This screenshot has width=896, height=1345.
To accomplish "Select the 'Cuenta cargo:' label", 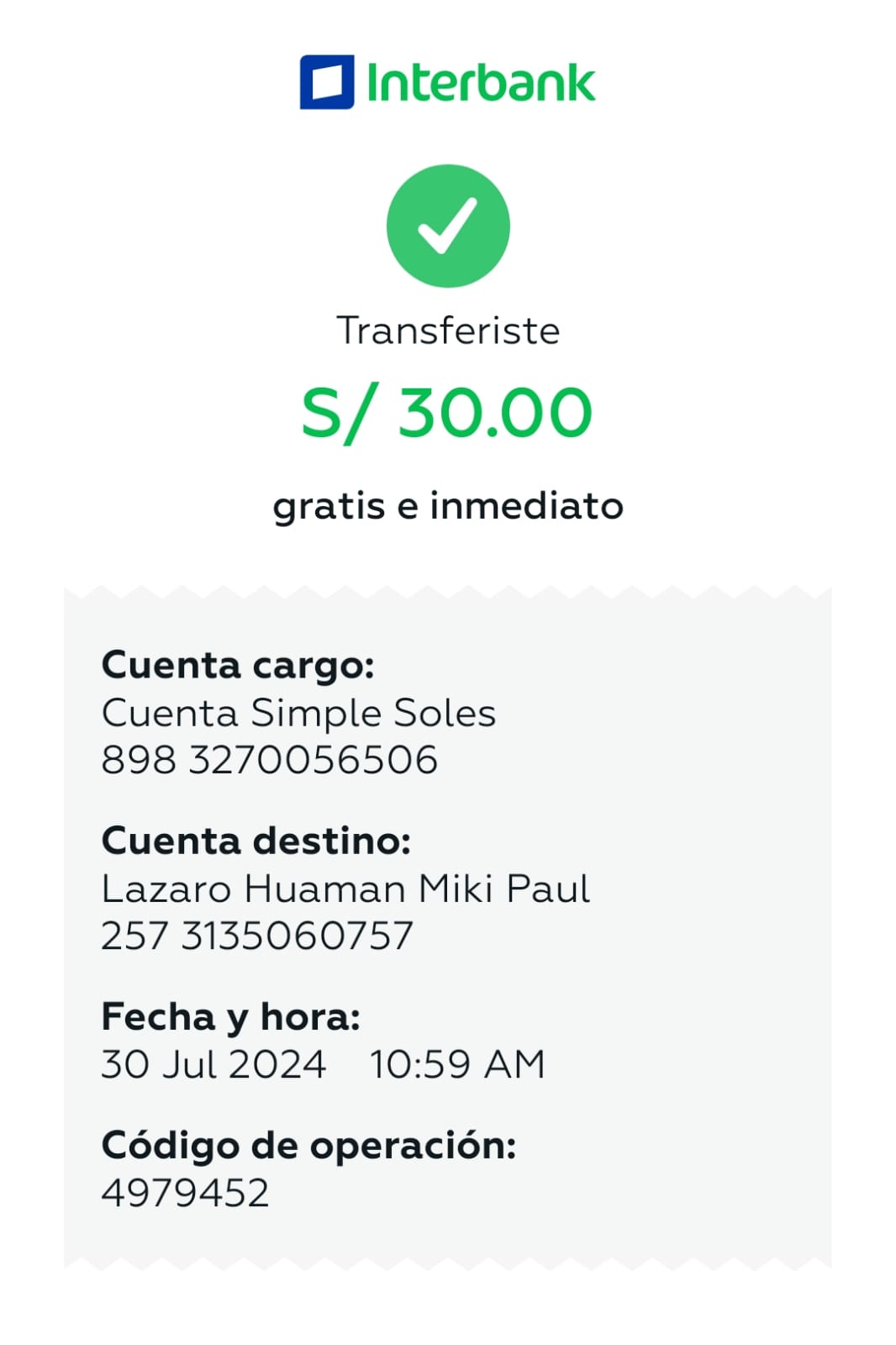I will pos(238,665).
